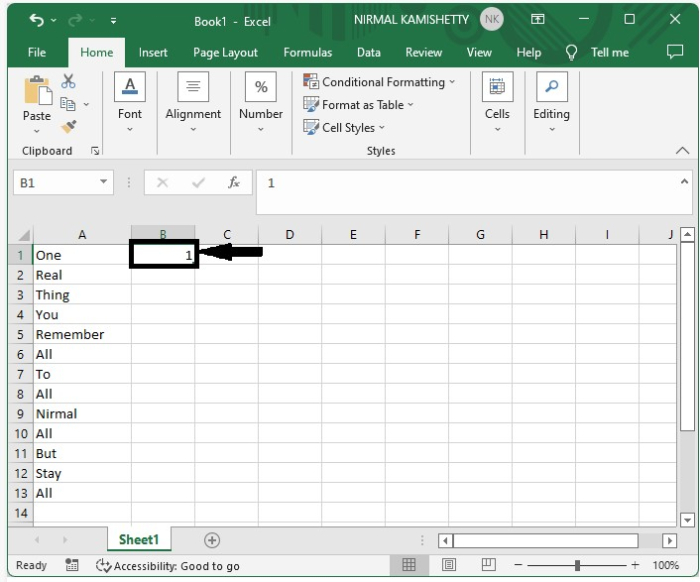
Task: Switch to Page Break Preview icon
Action: click(x=488, y=565)
